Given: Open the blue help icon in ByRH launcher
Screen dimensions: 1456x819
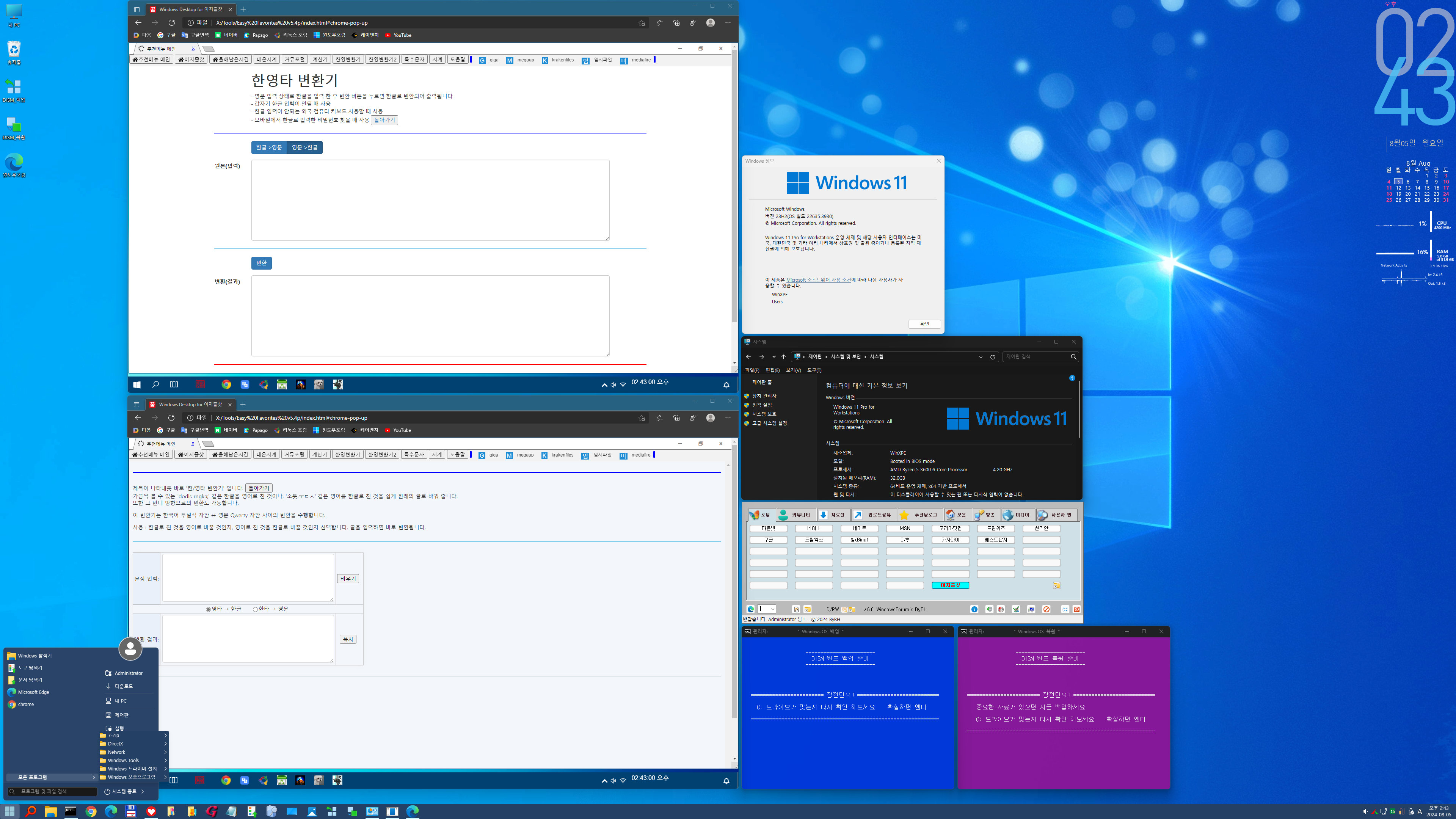Looking at the screenshot, I should 974,609.
